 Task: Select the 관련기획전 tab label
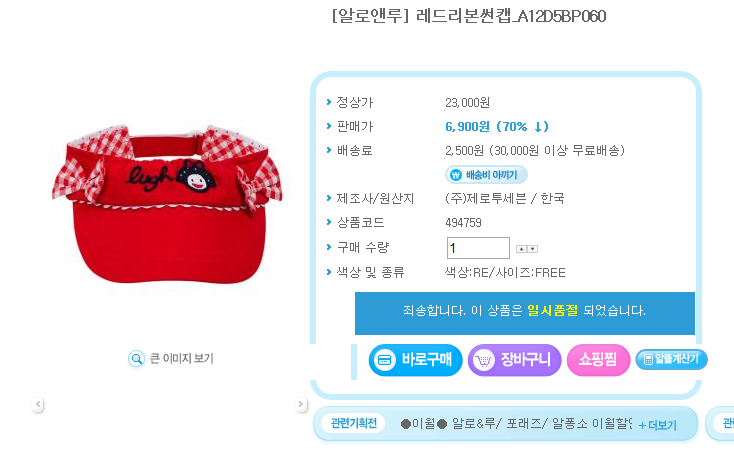coord(353,423)
